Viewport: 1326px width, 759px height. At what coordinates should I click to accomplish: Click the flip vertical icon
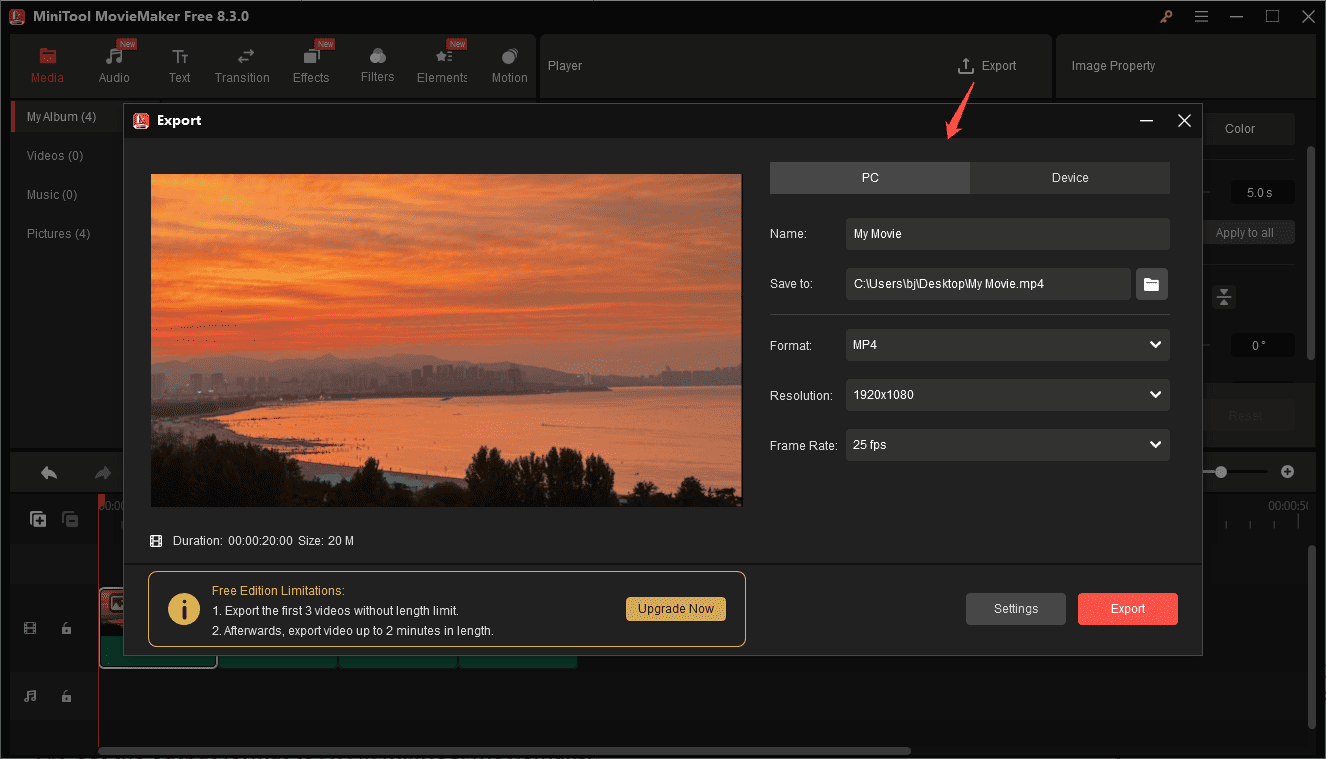click(x=1224, y=297)
